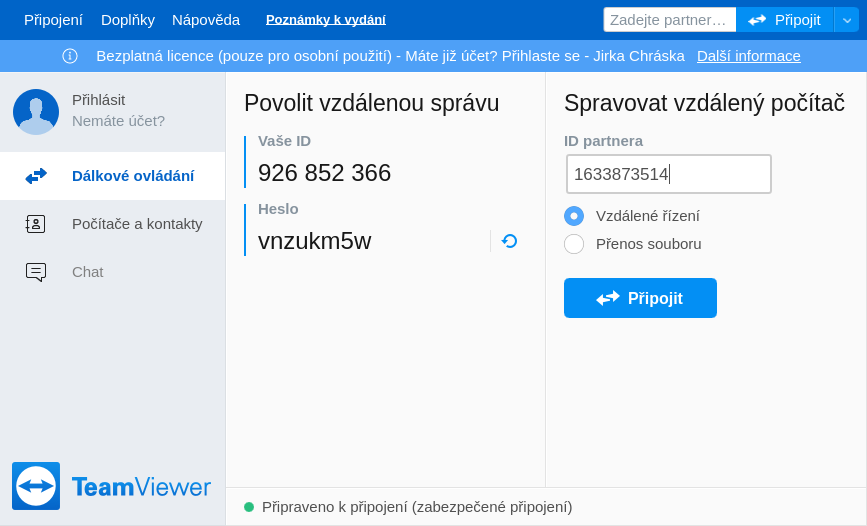867x526 pixels.
Task: Click the password vnzukm5w
Action: (x=315, y=241)
